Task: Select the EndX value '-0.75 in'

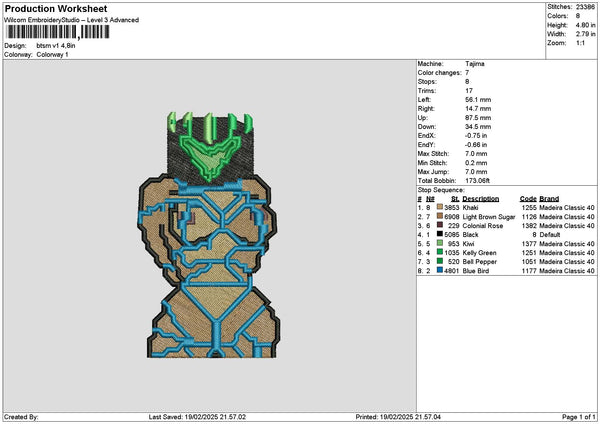Action: click(x=476, y=136)
